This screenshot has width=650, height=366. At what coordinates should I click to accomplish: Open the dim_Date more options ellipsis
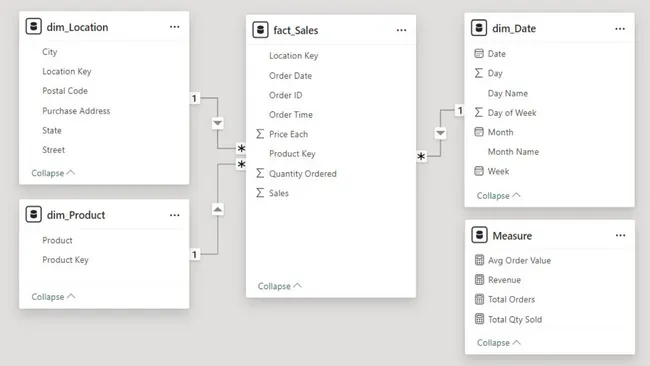click(620, 29)
